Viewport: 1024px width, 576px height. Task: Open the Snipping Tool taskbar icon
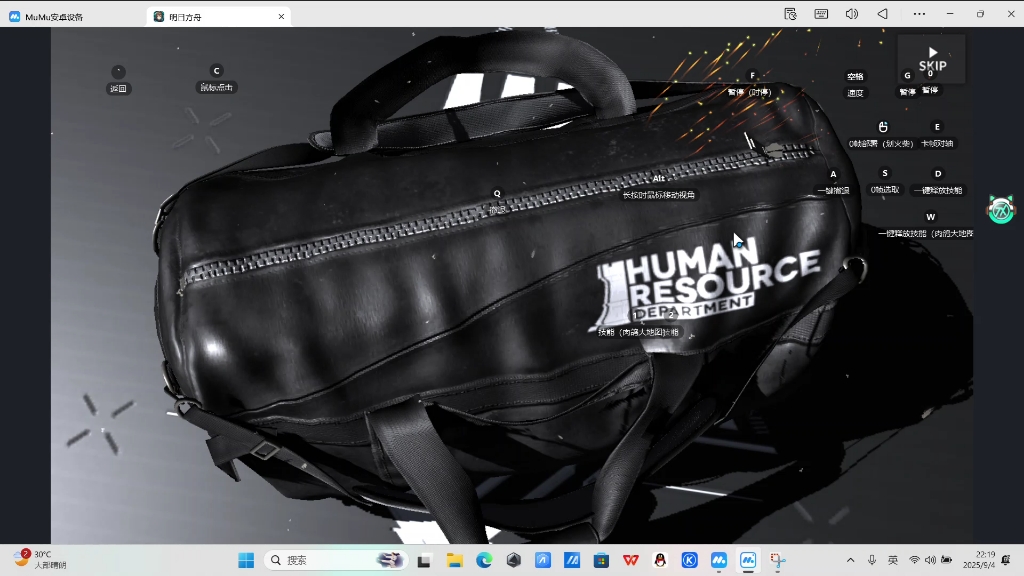(777, 560)
